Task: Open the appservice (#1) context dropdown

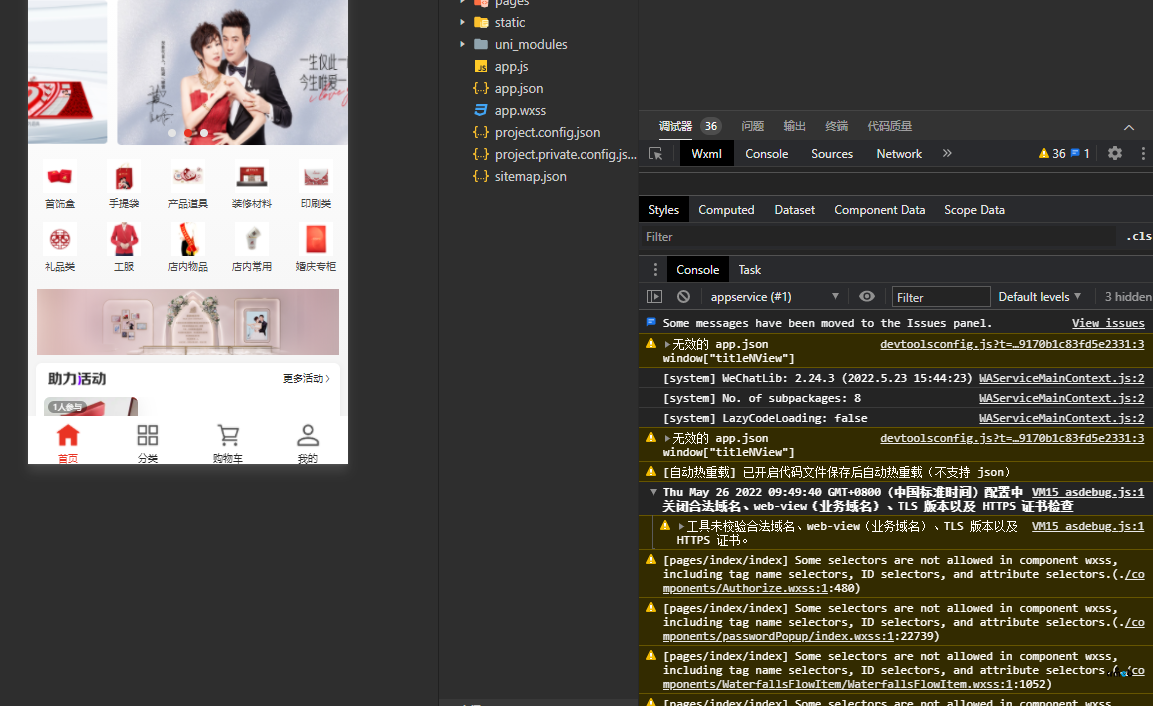Action: (774, 296)
